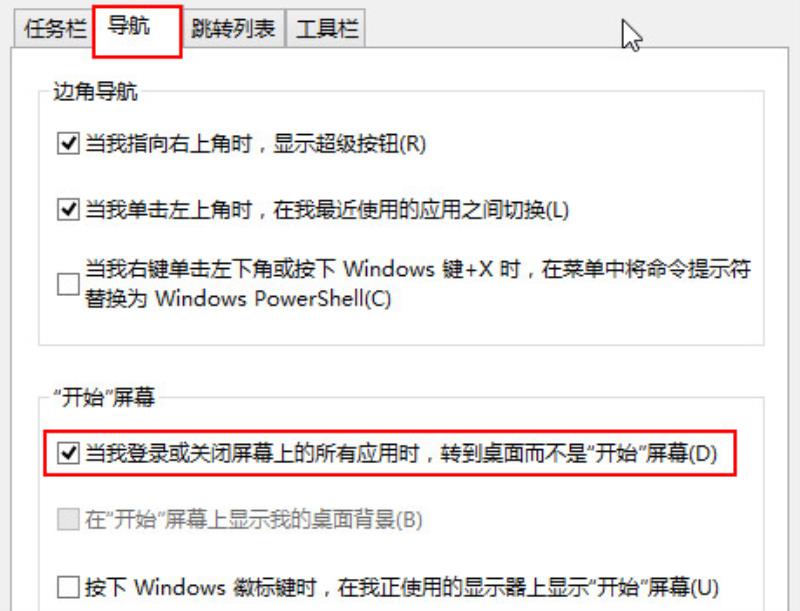800x611 pixels.
Task: Click the label text 当我单击左上角时…切换(L)
Action: (x=327, y=210)
